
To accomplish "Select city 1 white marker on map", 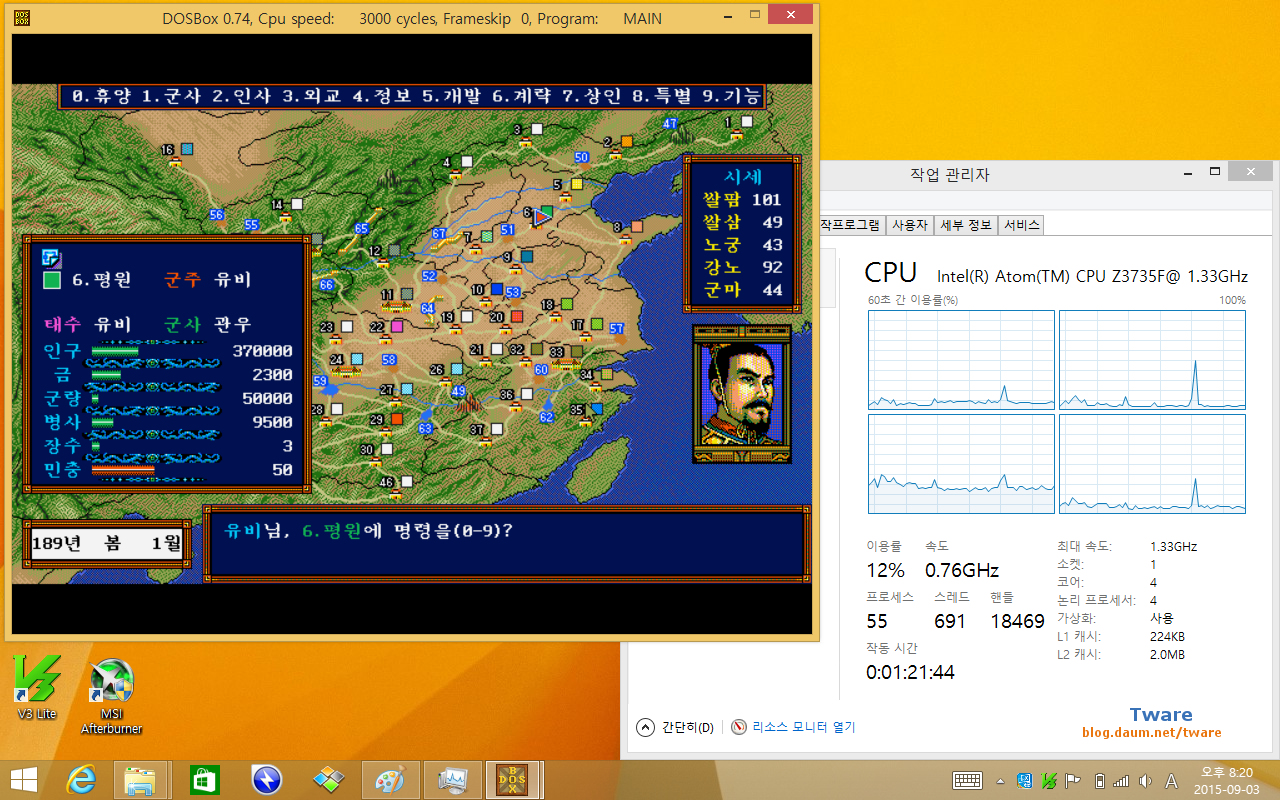I will (x=746, y=122).
